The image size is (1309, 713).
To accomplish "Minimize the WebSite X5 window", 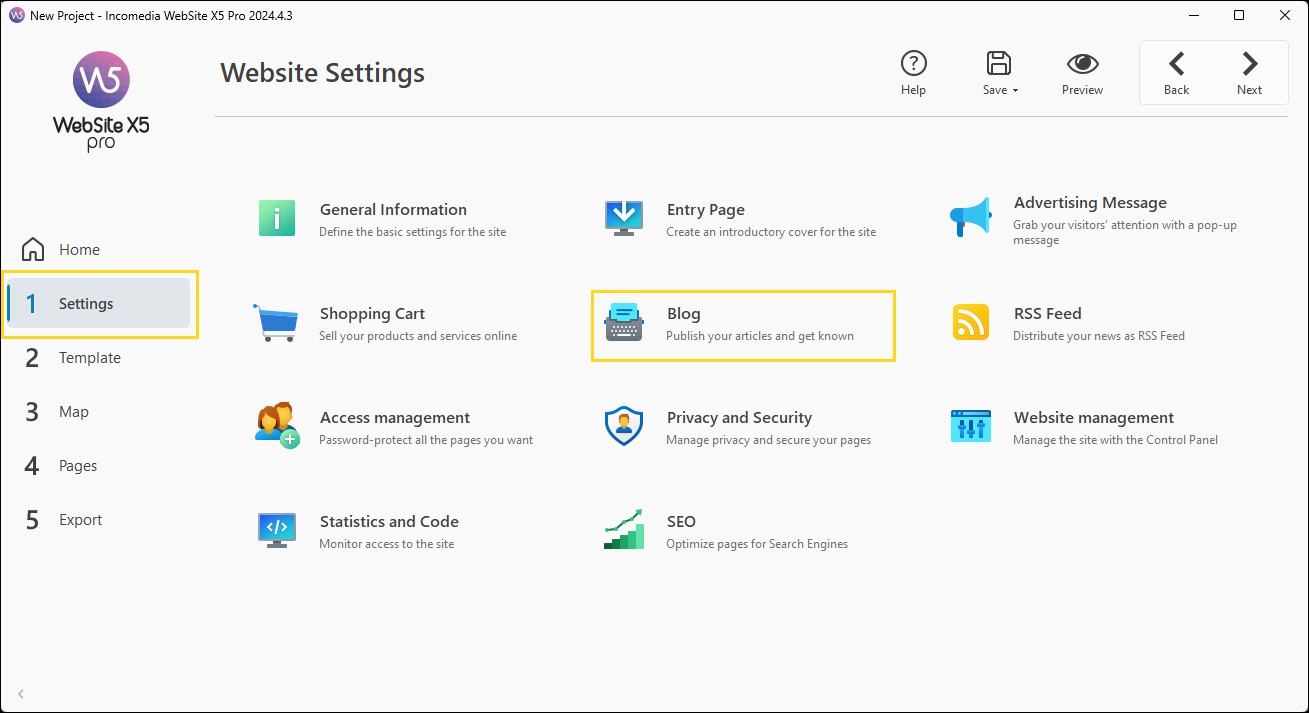I will pos(1194,15).
